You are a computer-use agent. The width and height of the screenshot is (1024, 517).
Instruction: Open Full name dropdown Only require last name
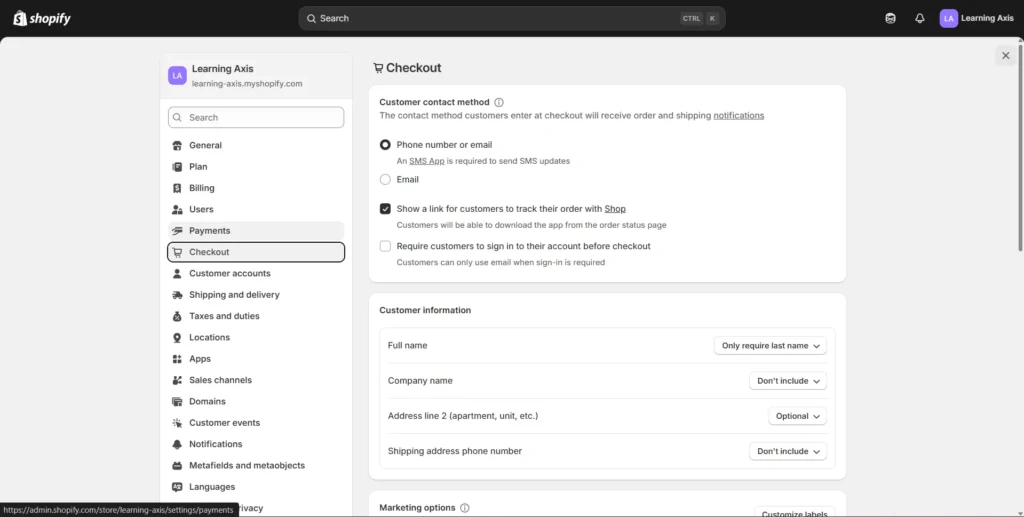771,346
